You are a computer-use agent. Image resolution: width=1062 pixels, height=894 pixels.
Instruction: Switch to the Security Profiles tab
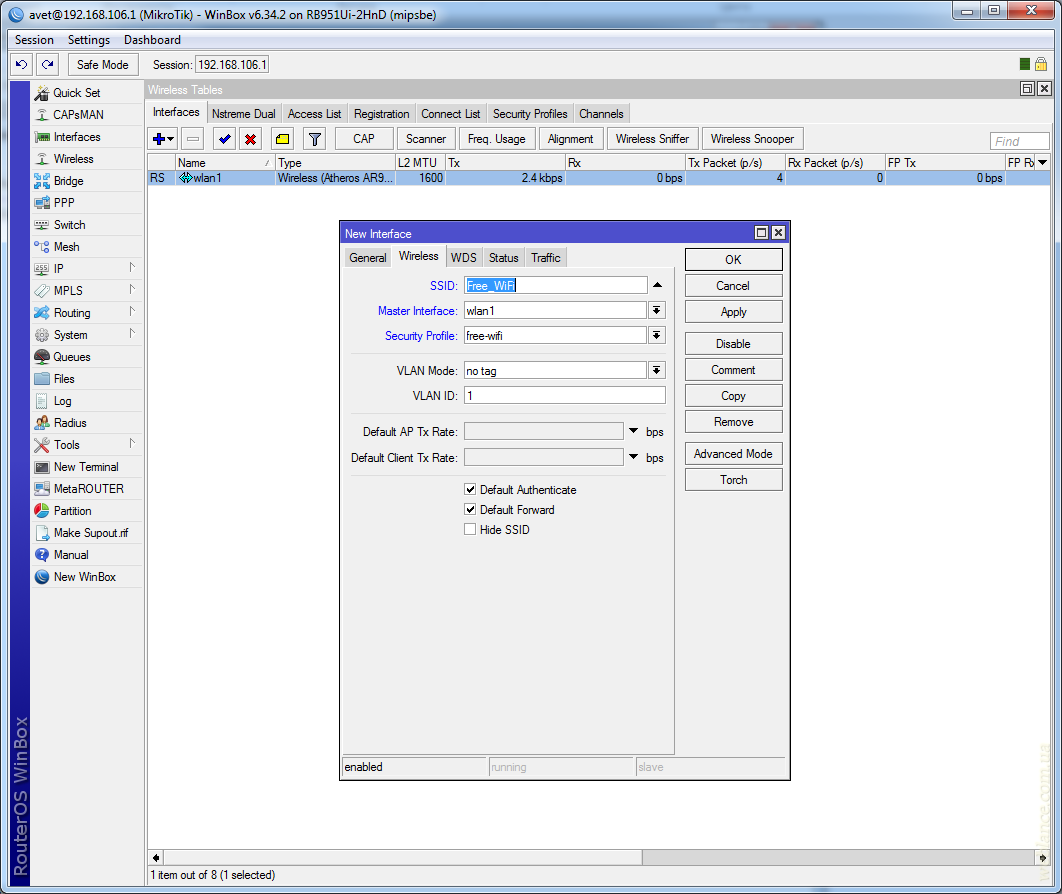pyautogui.click(x=530, y=114)
